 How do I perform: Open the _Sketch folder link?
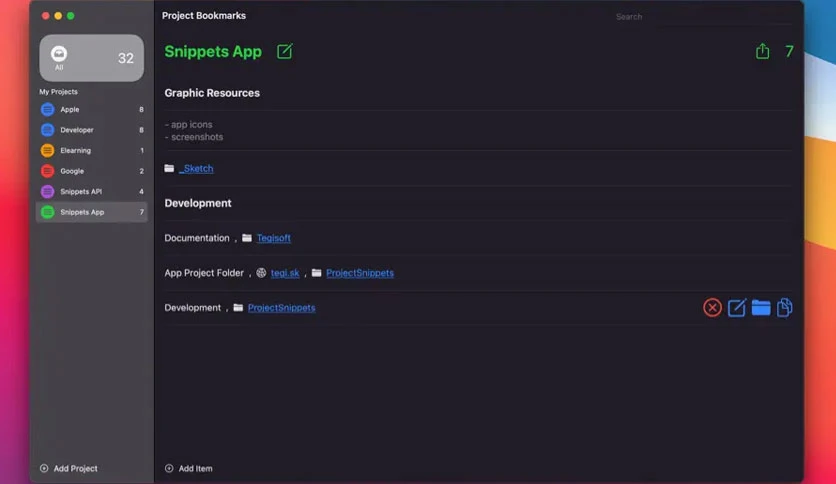coord(196,168)
